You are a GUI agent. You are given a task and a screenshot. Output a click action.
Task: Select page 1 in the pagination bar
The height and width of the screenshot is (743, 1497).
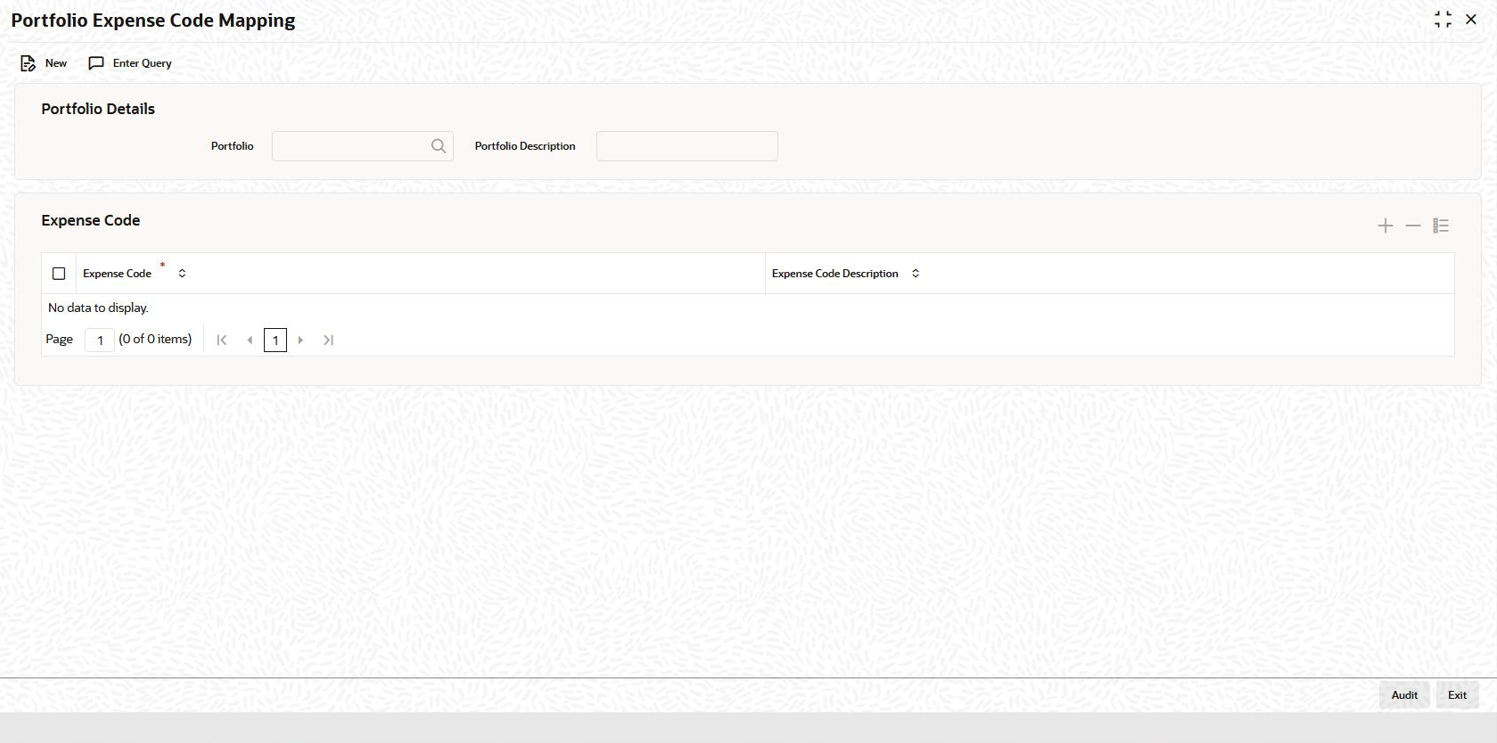click(x=275, y=339)
